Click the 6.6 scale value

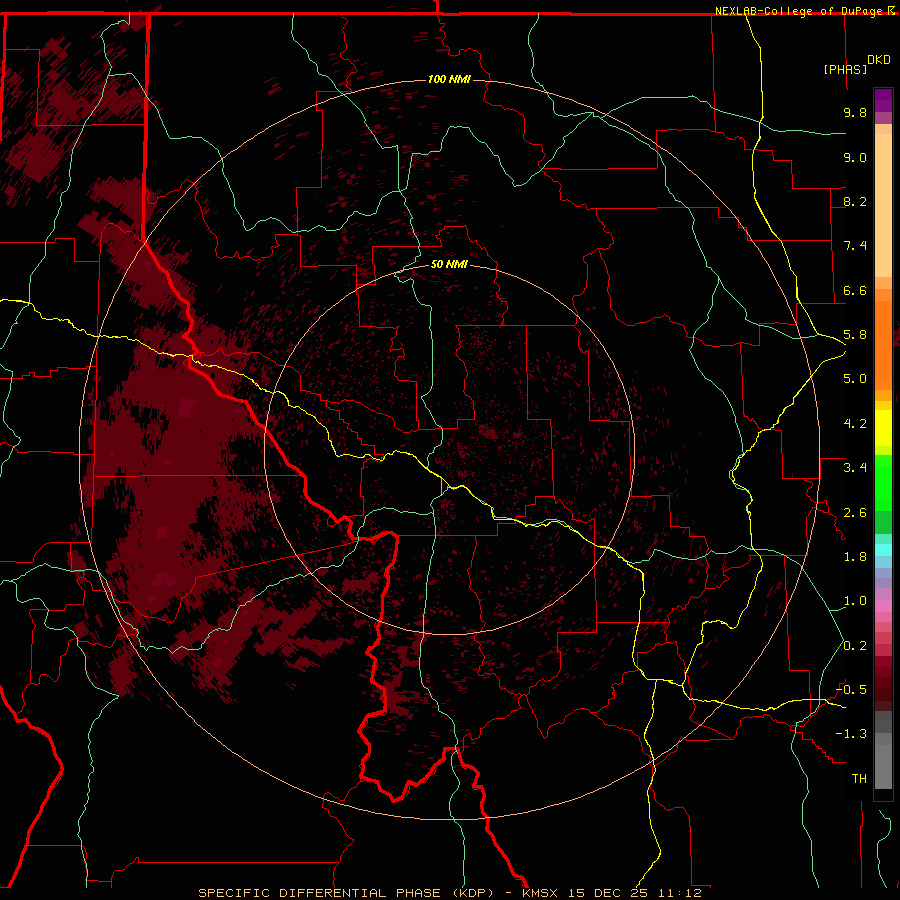click(x=855, y=290)
